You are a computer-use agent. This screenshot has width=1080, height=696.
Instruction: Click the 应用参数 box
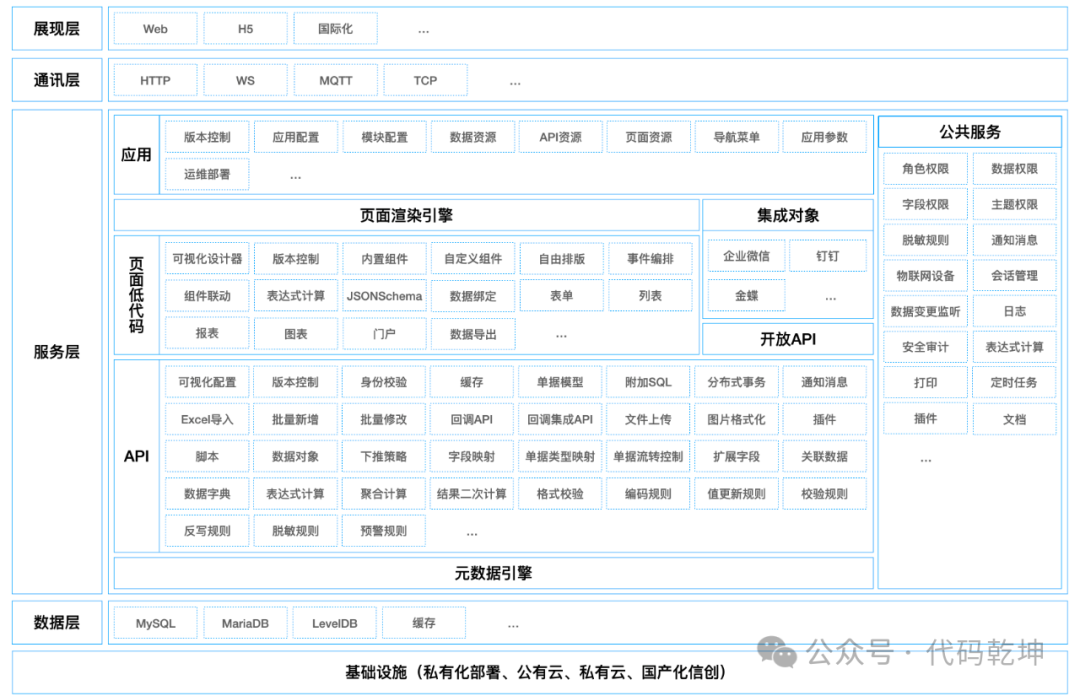click(824, 137)
